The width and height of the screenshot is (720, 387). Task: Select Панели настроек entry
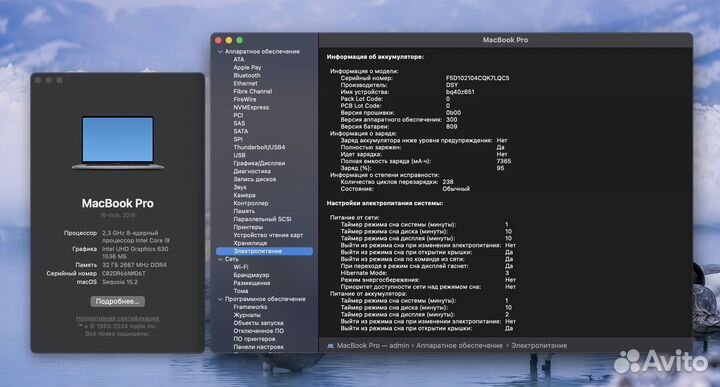(x=258, y=347)
